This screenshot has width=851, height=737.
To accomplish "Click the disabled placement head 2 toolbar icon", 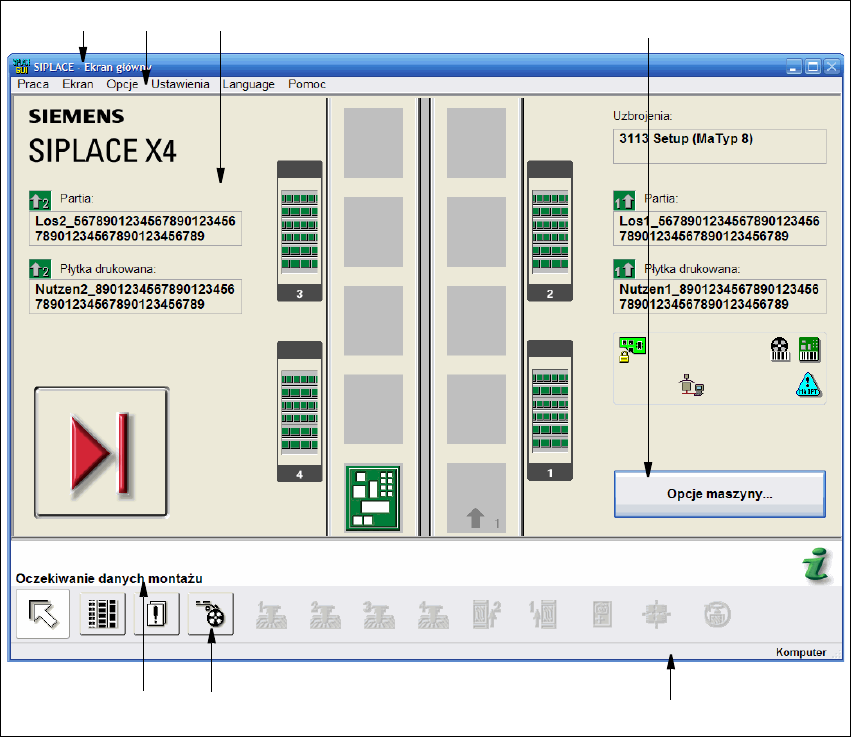I will [325, 614].
